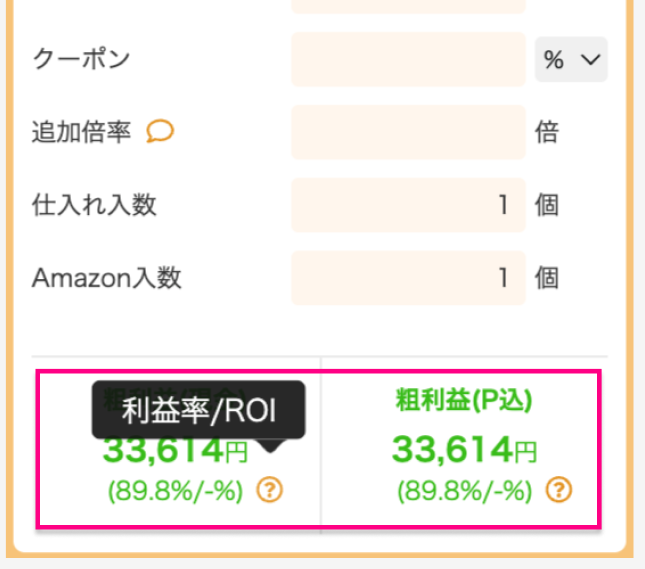Click the クーポン label
Screen dimensions: 645x569
pyautogui.click(x=81, y=59)
